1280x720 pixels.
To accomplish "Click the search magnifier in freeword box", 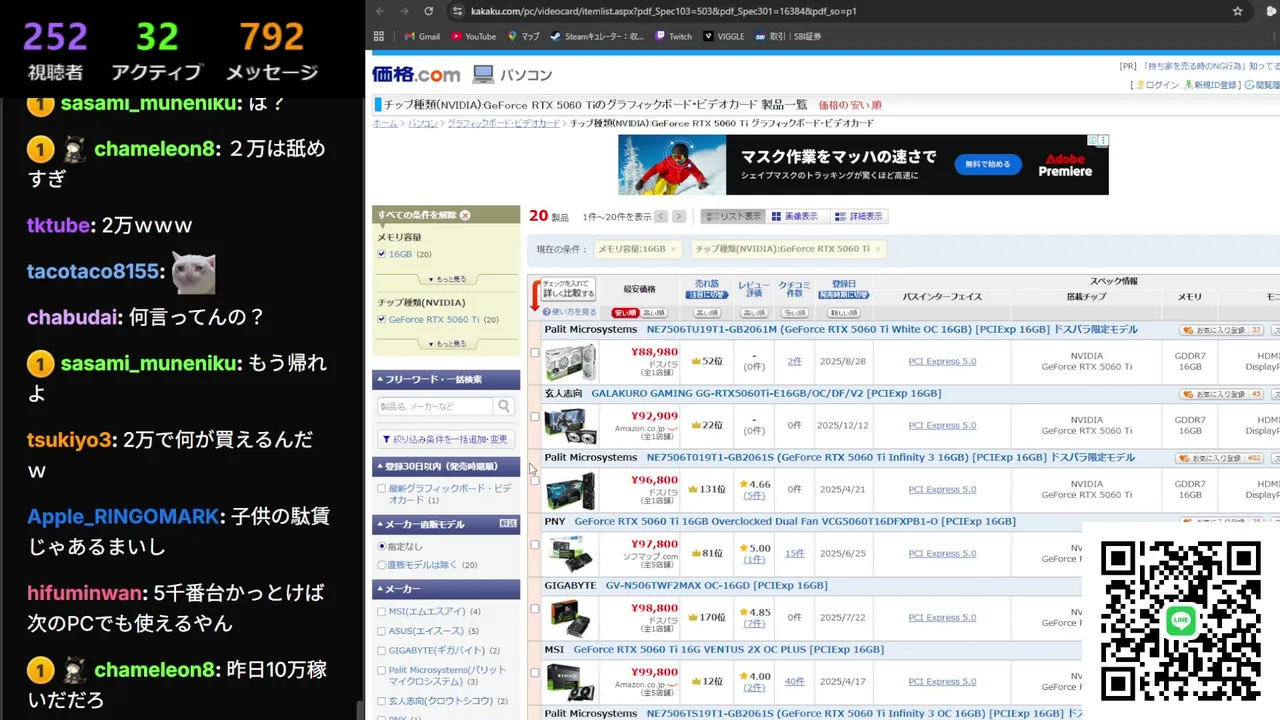I will click(505, 406).
